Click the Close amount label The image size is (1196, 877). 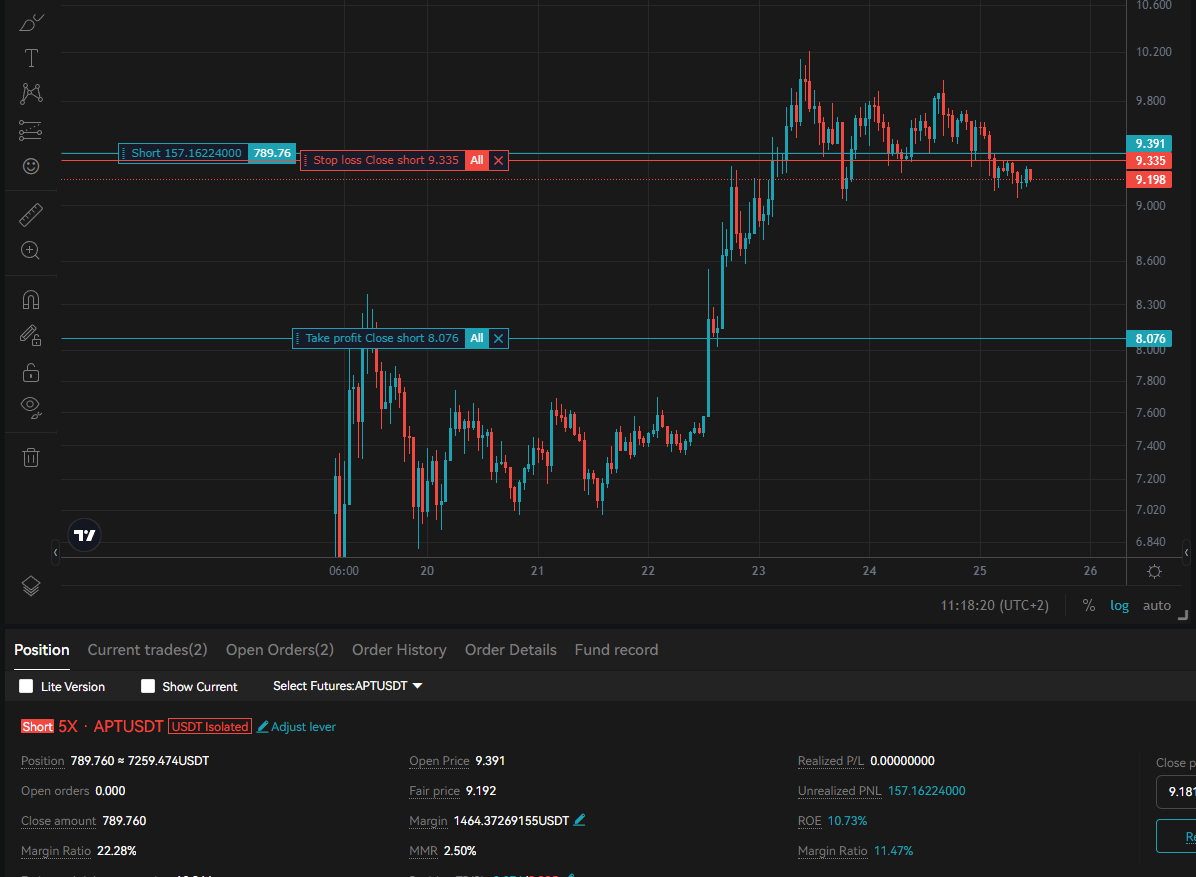point(59,821)
